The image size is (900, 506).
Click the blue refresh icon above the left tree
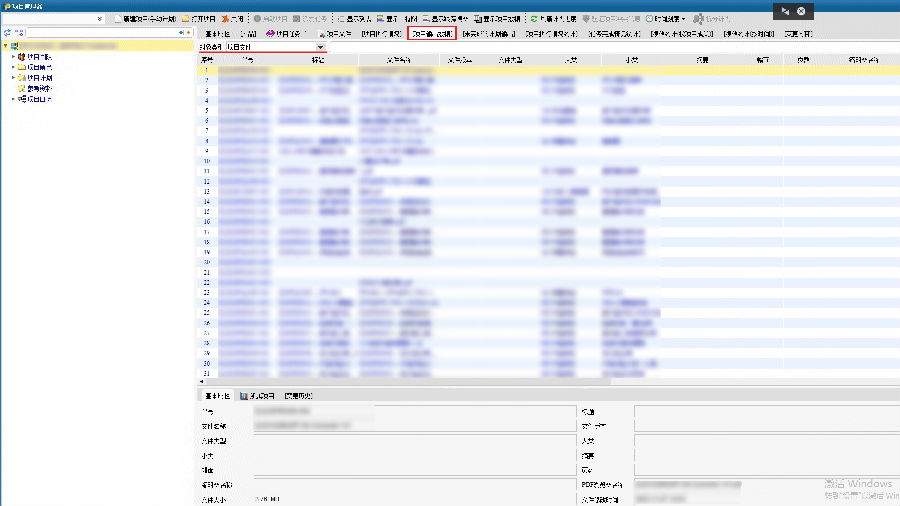[7, 33]
